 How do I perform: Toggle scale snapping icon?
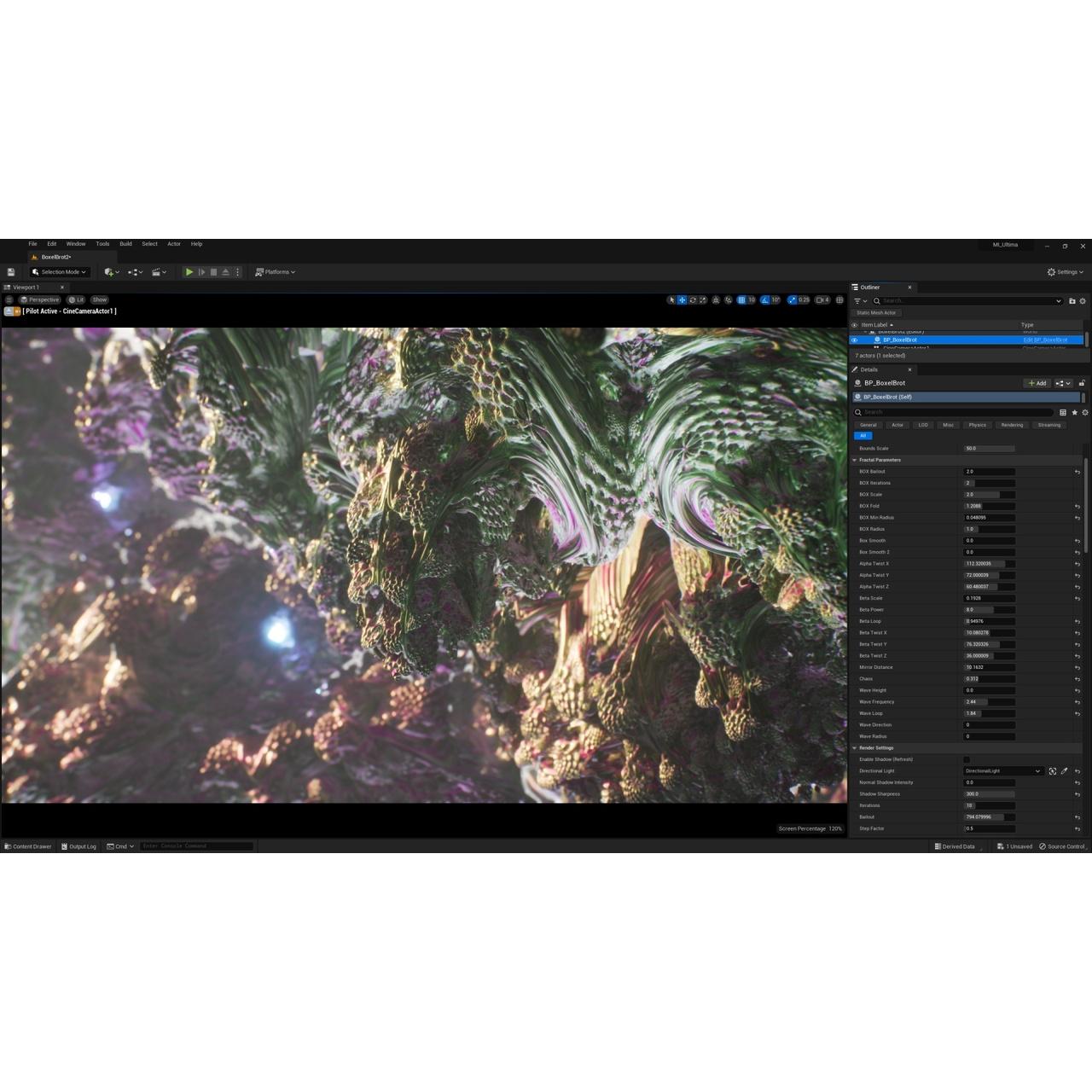pos(793,300)
